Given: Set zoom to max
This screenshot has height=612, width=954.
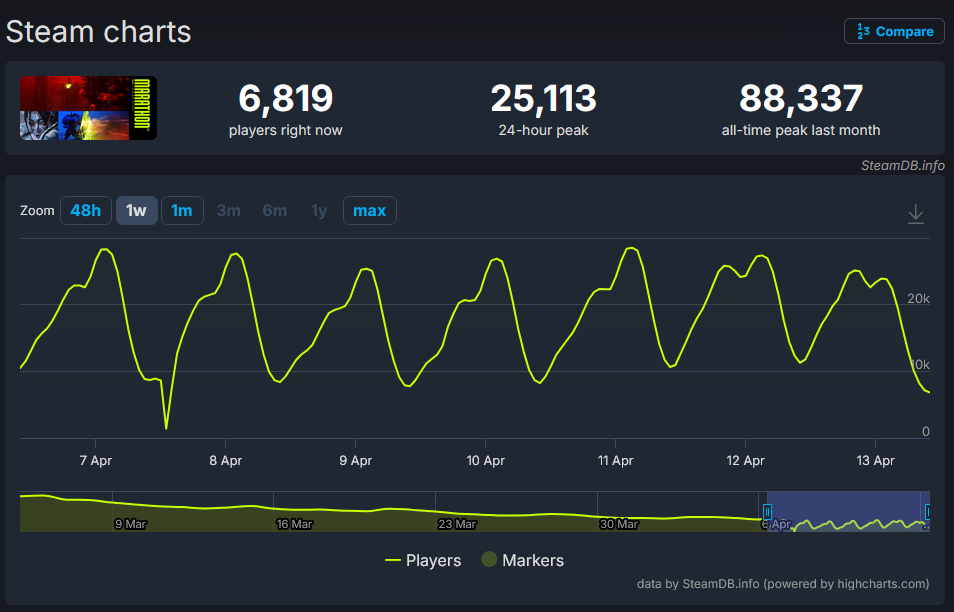Looking at the screenshot, I should point(369,210).
